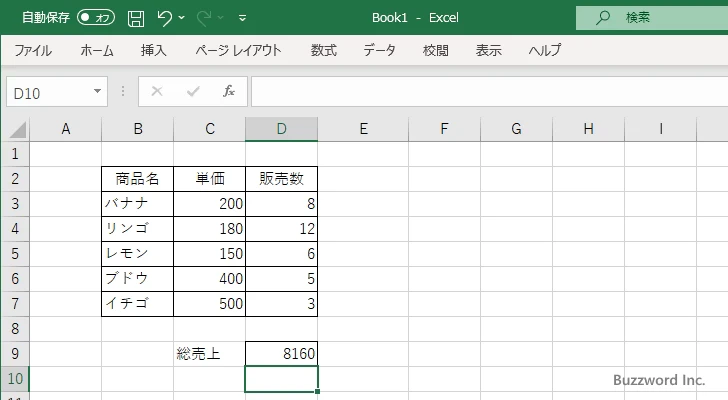Select row 5 header
Viewport: 728px width, 400px height.
pos(15,254)
